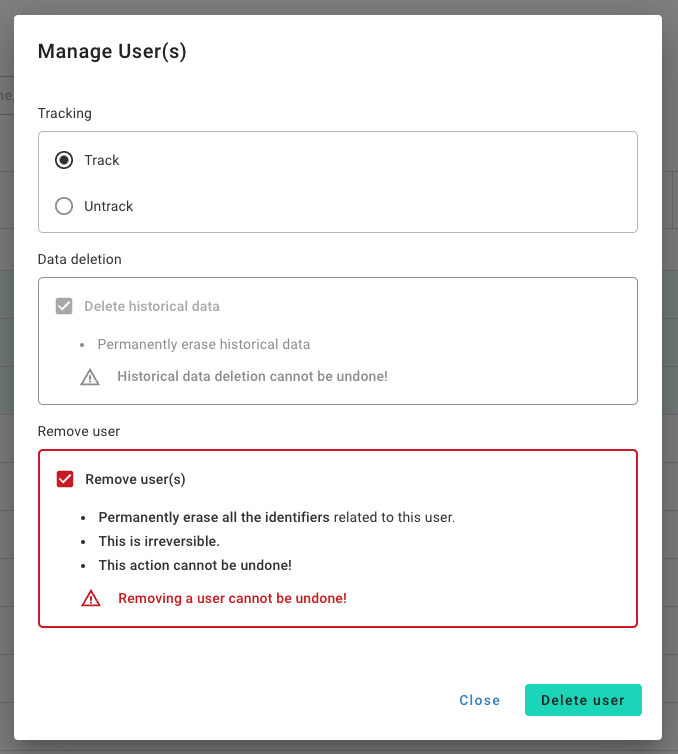This screenshot has width=678, height=754.
Task: Click the 'Delete historical data' label text
Action: point(152,306)
